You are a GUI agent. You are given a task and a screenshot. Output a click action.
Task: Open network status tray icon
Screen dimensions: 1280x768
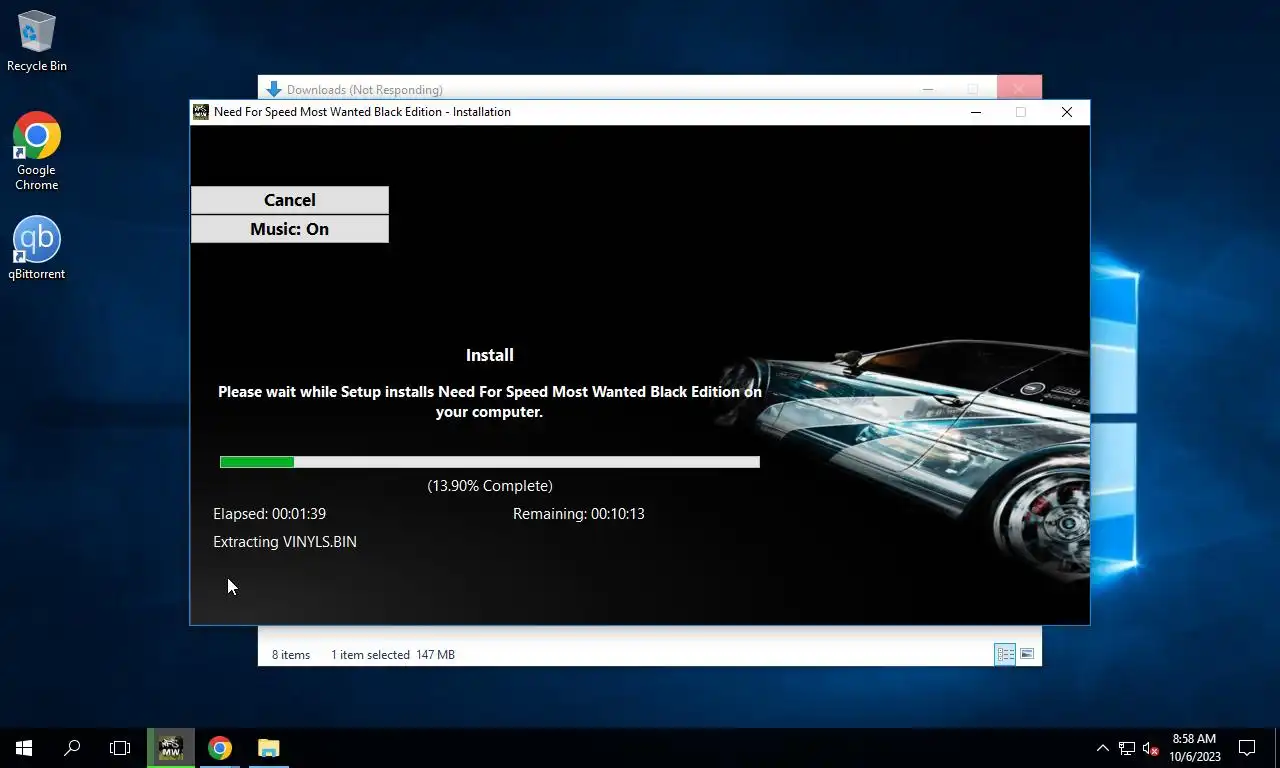coord(1127,748)
